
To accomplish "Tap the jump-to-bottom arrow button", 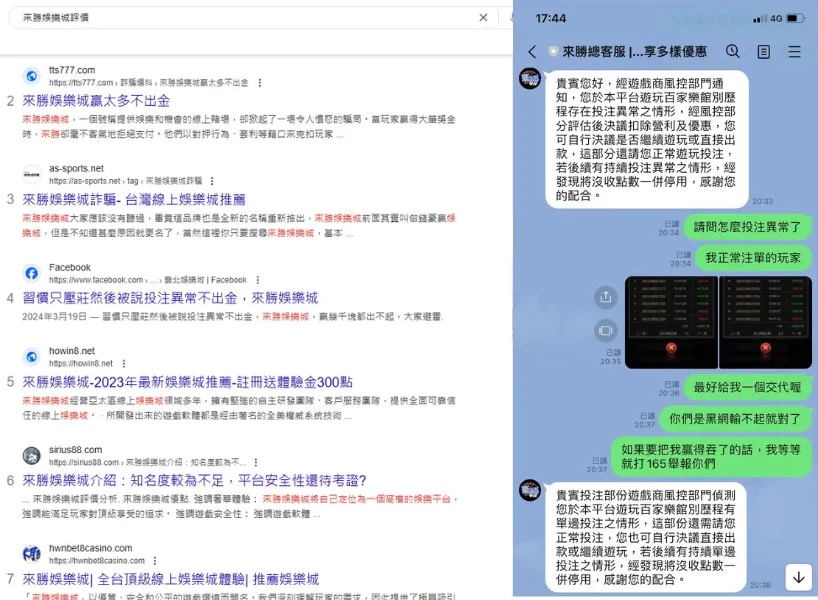I will click(799, 578).
